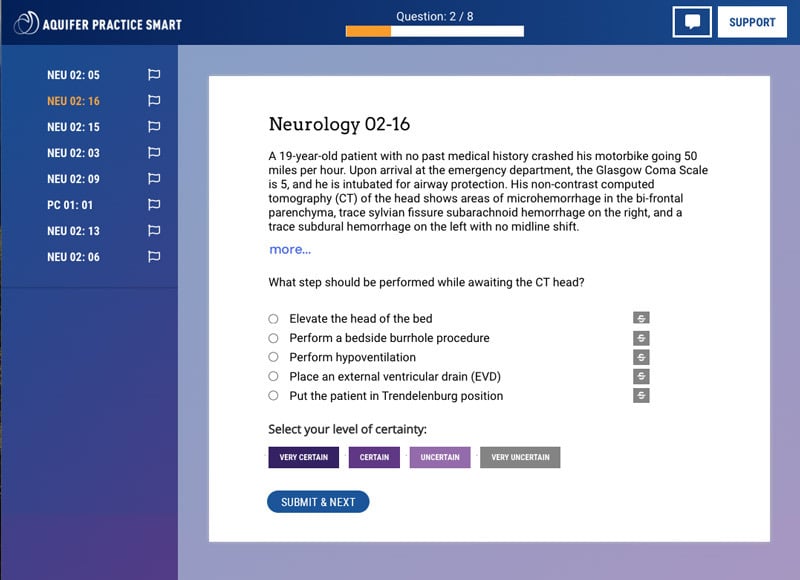Flag question NEU 02: 06
Screen dimensions: 800x580
(x=154, y=257)
